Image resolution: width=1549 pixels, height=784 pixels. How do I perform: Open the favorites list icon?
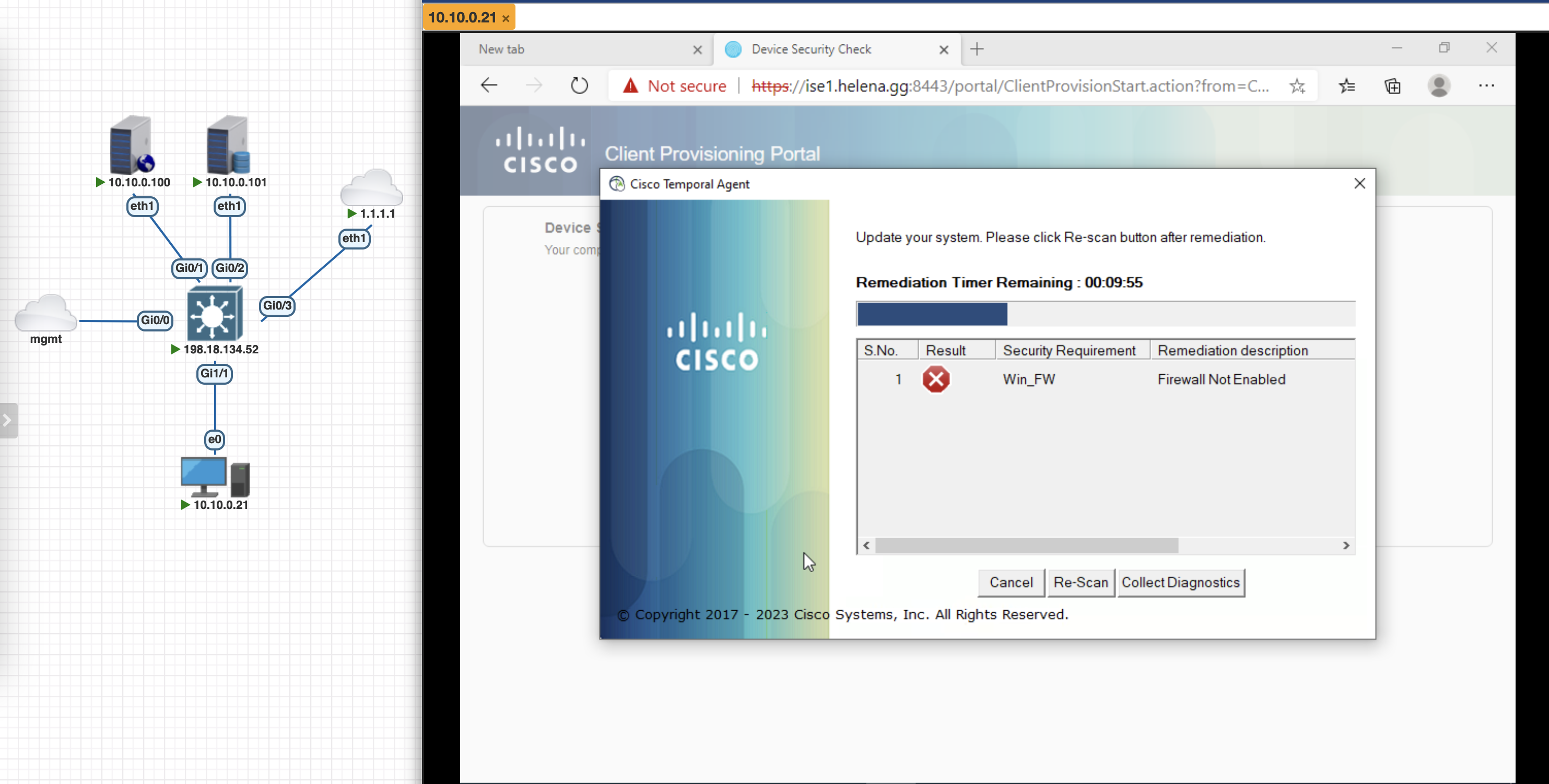click(x=1347, y=86)
